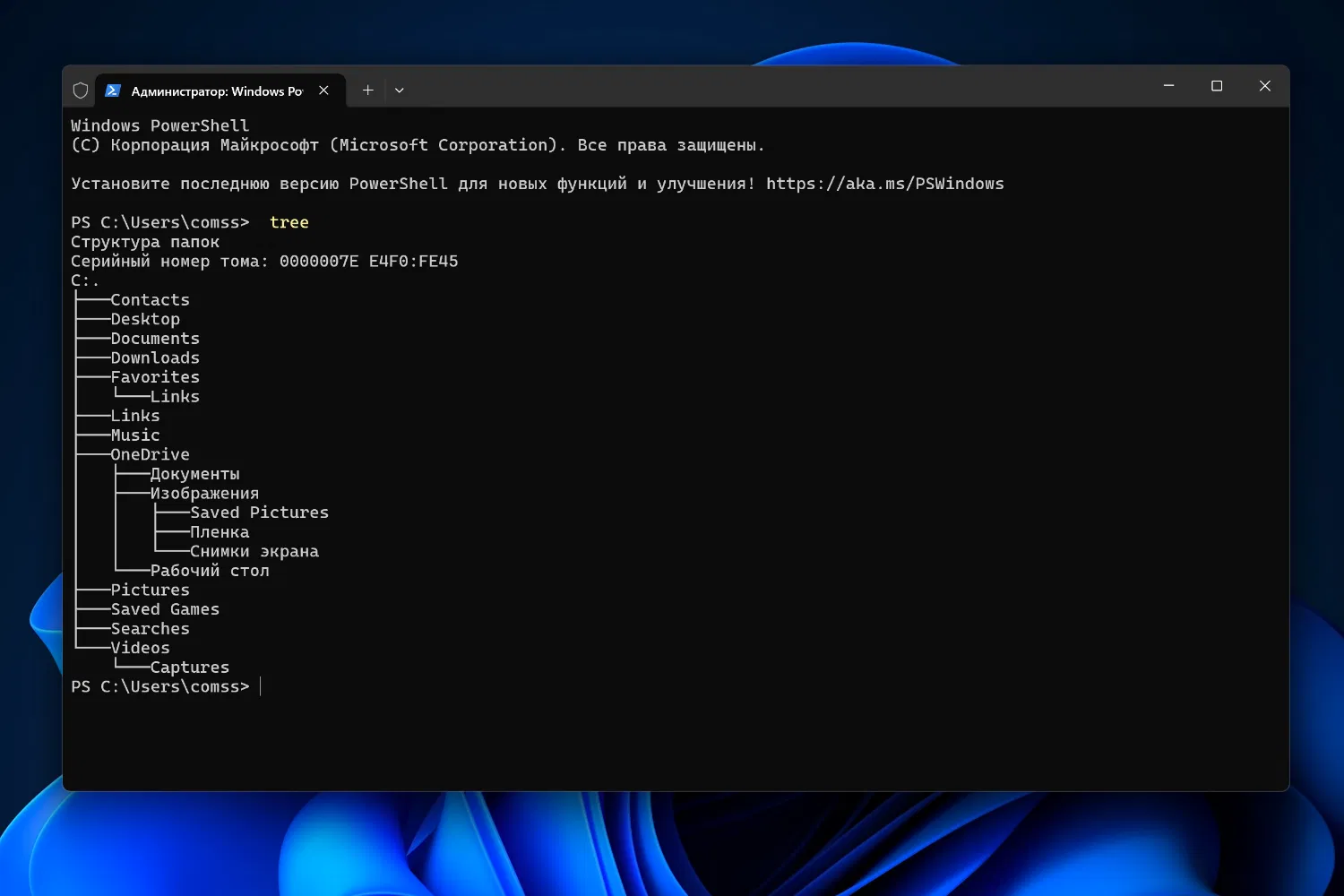
Task: Click the Contacts folder entry
Action: pos(151,300)
